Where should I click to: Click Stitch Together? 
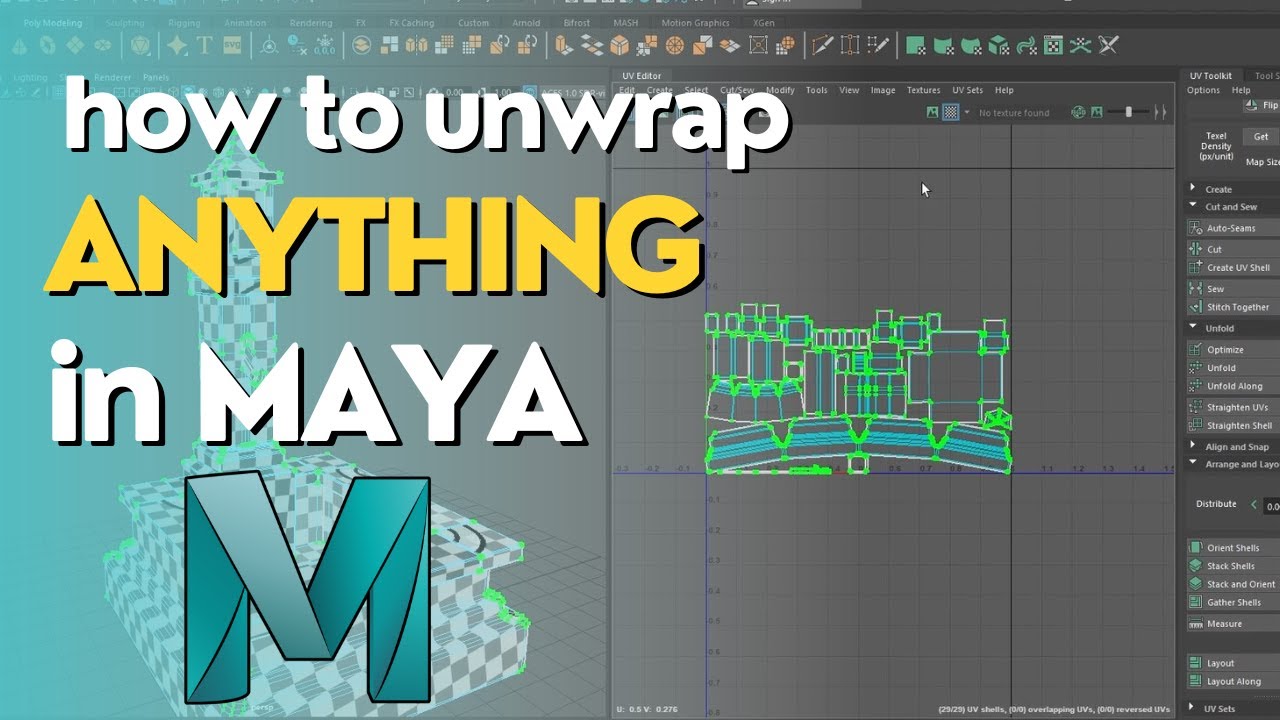coord(1233,307)
